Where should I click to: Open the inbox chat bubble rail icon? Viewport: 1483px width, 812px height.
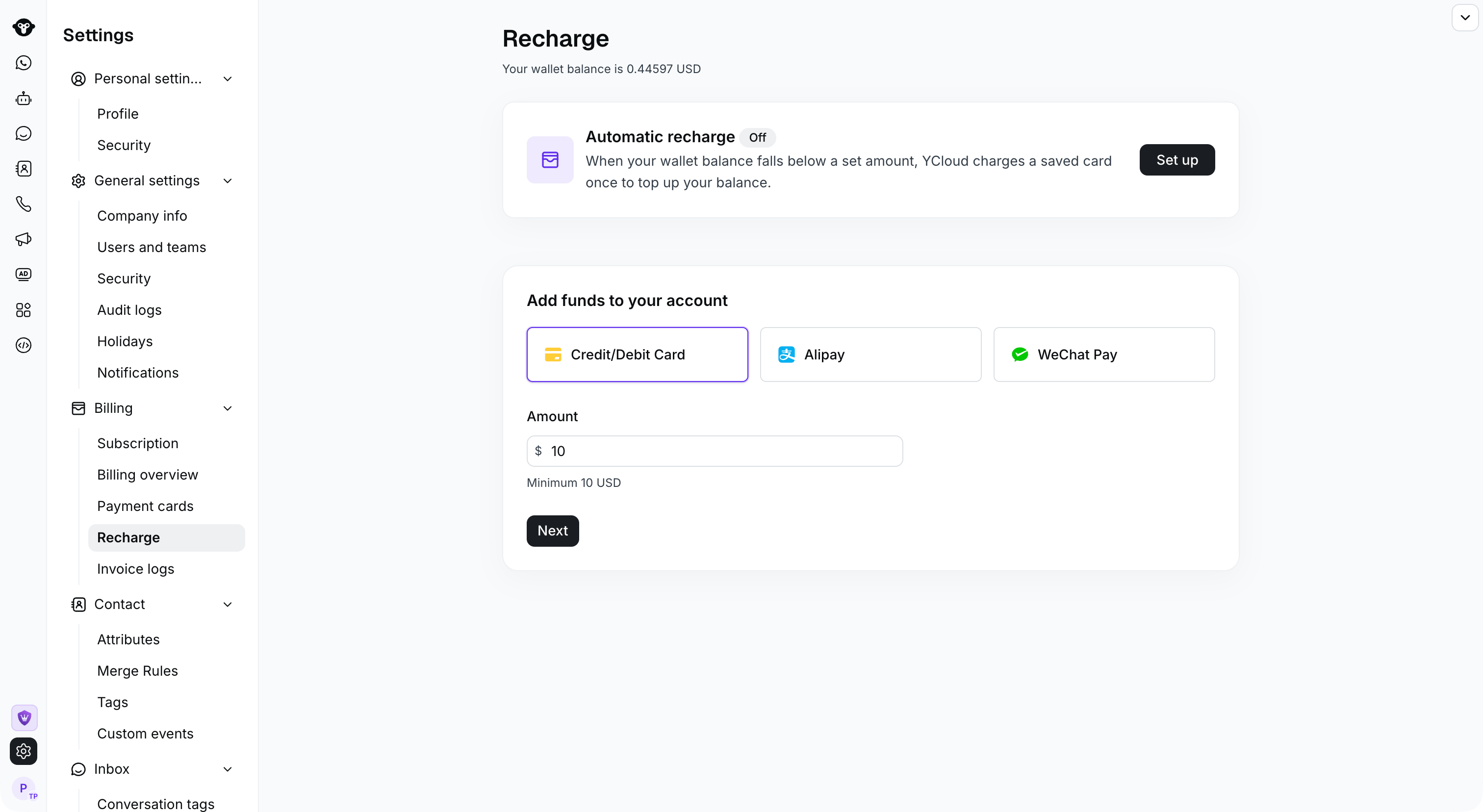pyautogui.click(x=24, y=133)
